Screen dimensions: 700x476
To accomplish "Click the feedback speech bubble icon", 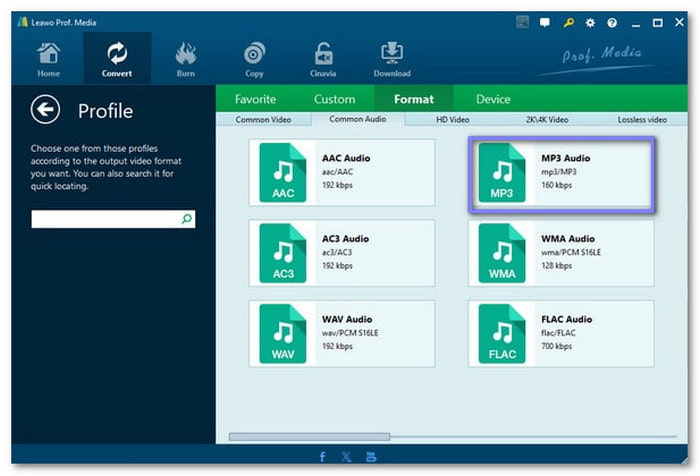I will pyautogui.click(x=545, y=22).
